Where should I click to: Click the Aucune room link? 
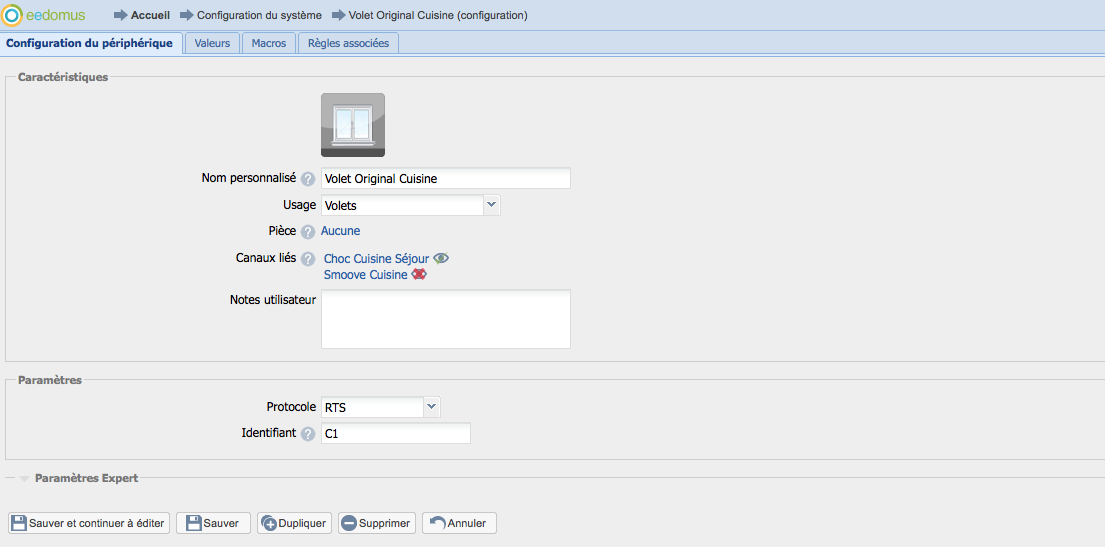pyautogui.click(x=340, y=231)
